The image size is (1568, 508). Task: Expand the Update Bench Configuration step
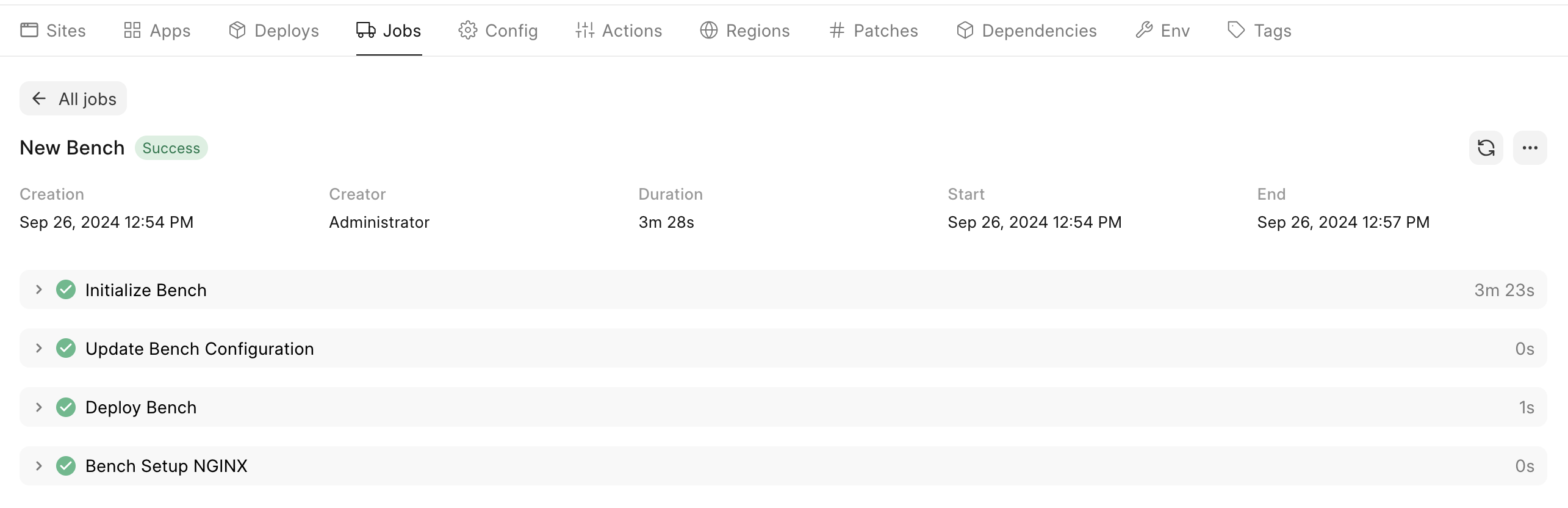[x=38, y=348]
